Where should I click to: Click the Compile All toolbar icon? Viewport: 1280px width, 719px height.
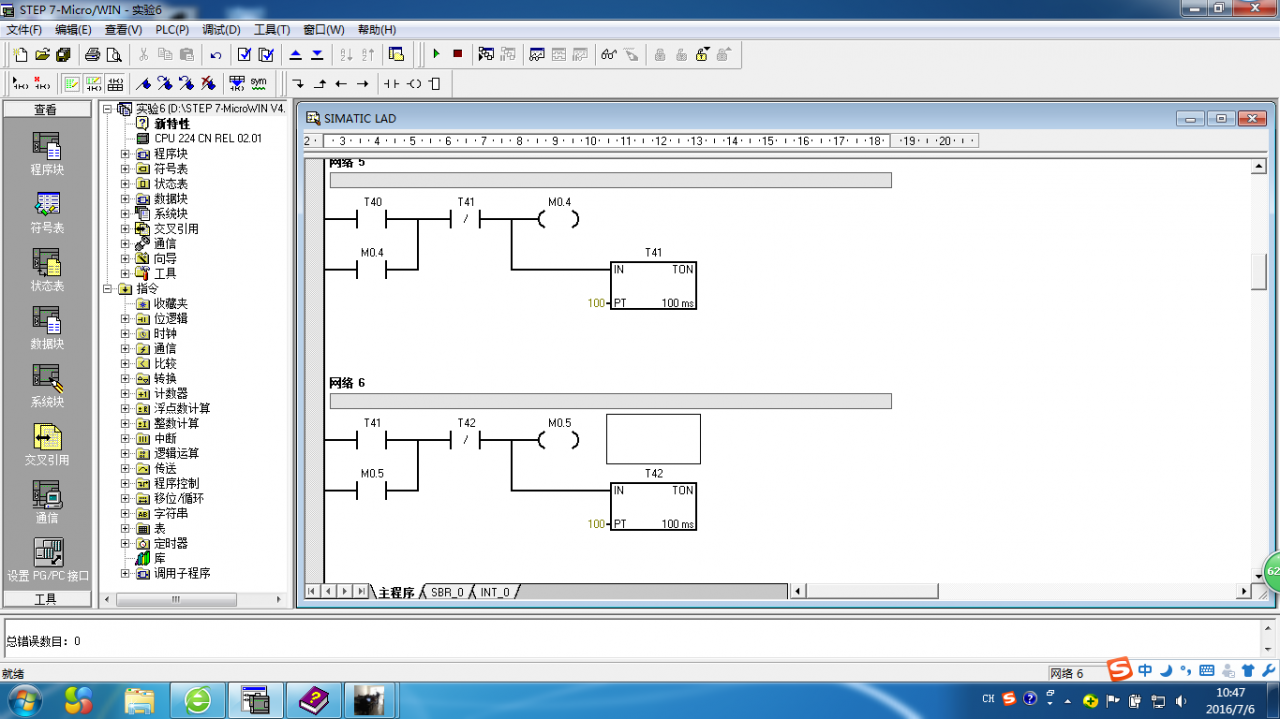click(x=266, y=54)
